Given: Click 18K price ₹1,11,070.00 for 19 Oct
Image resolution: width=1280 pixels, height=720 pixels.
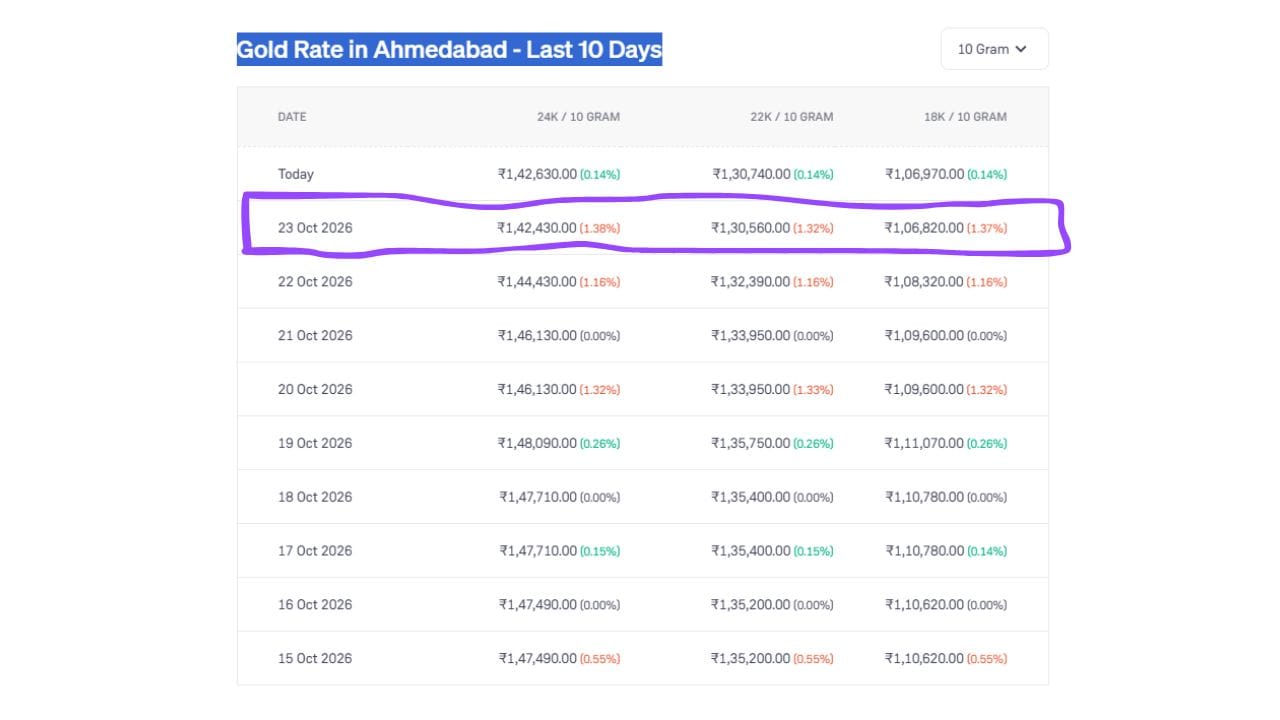Looking at the screenshot, I should [x=924, y=443].
